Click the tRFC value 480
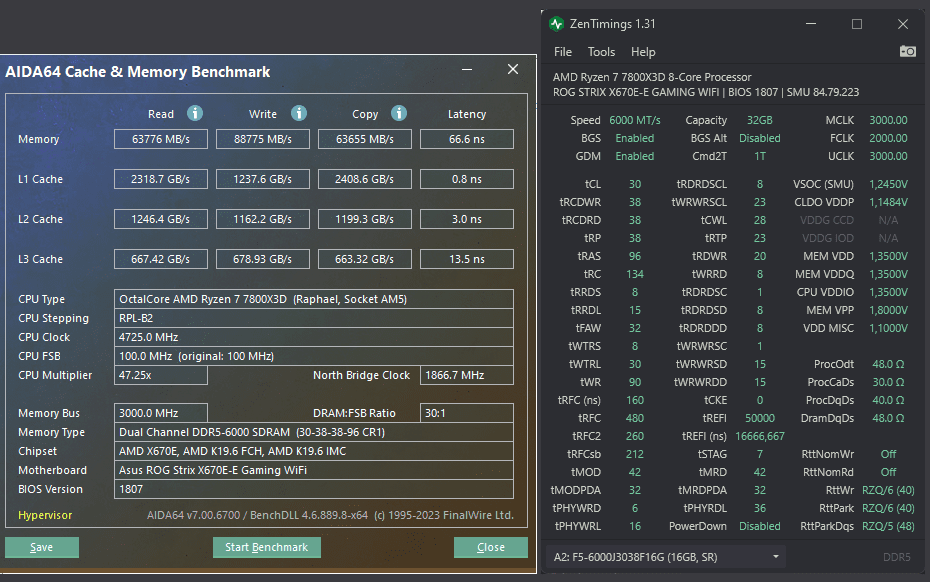The width and height of the screenshot is (930, 582). pos(635,418)
